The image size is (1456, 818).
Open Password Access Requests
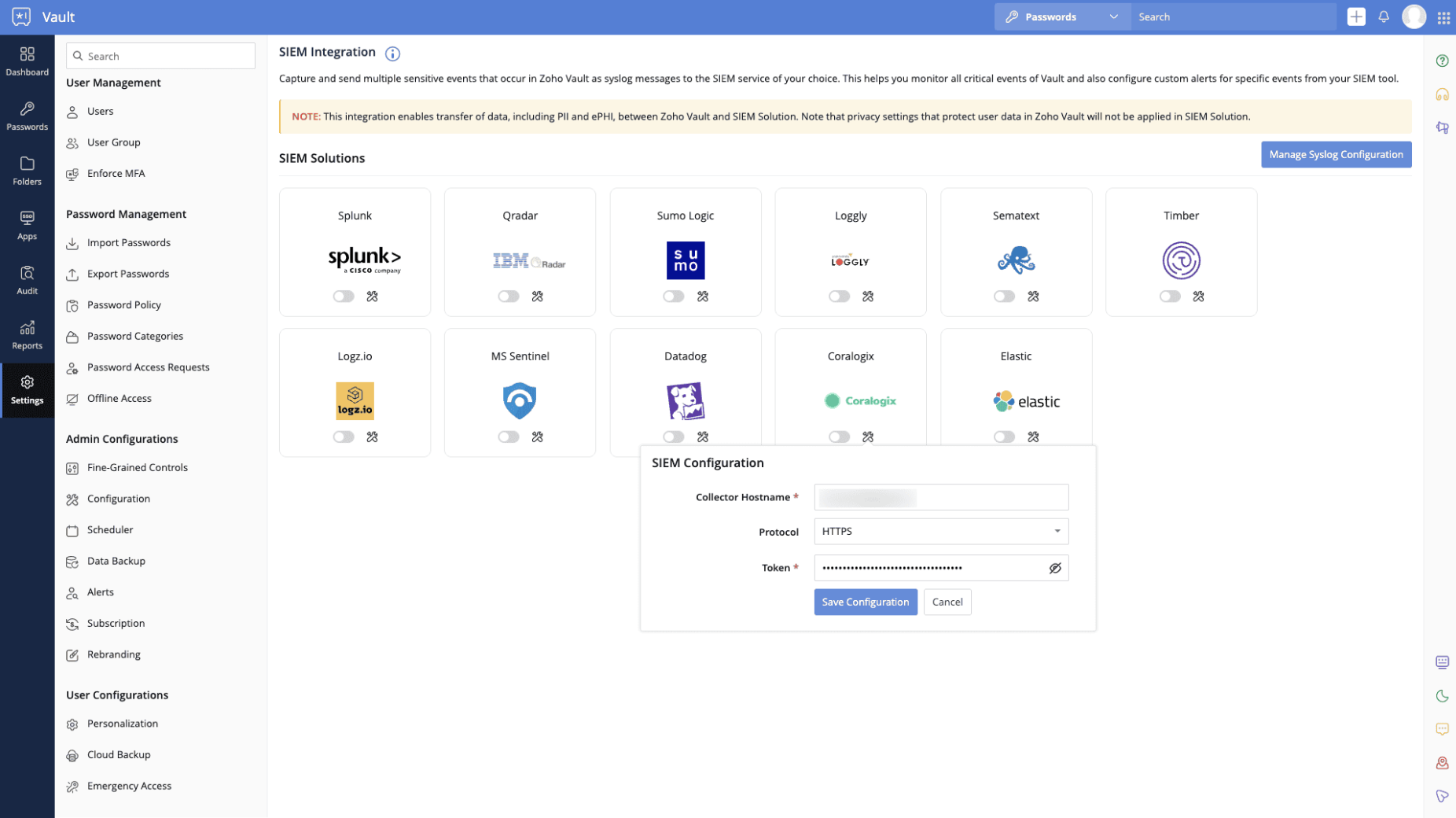pos(148,367)
